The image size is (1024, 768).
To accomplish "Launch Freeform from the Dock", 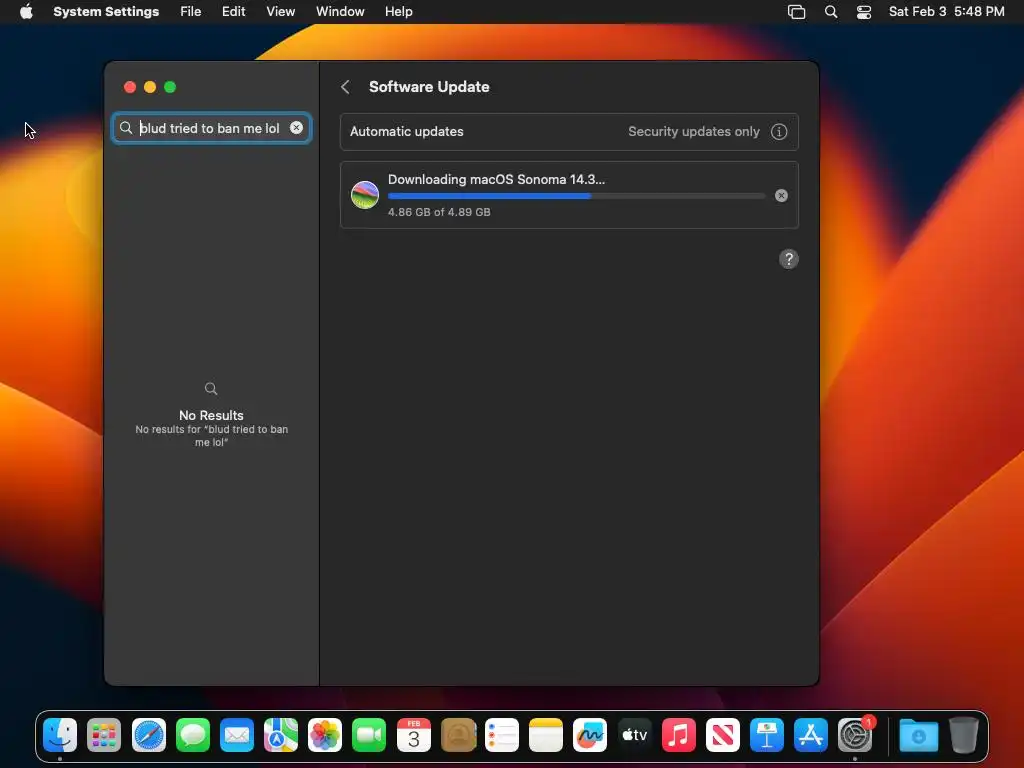I will pyautogui.click(x=590, y=735).
